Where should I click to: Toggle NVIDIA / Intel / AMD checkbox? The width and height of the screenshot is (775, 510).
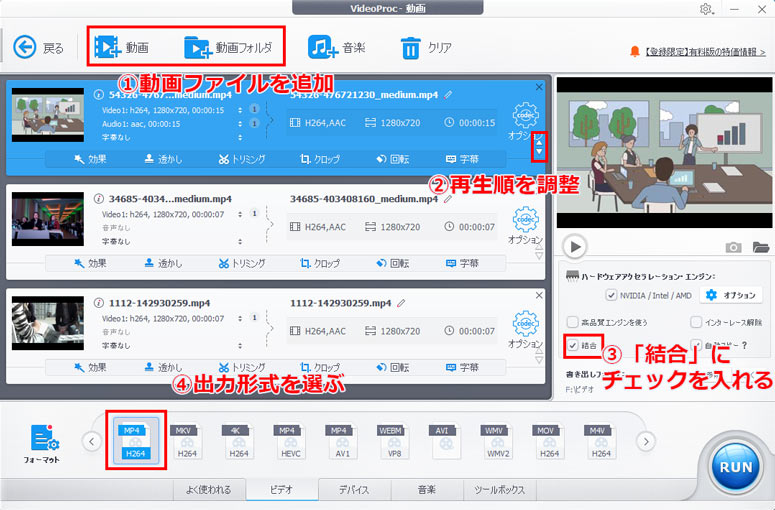tap(611, 295)
